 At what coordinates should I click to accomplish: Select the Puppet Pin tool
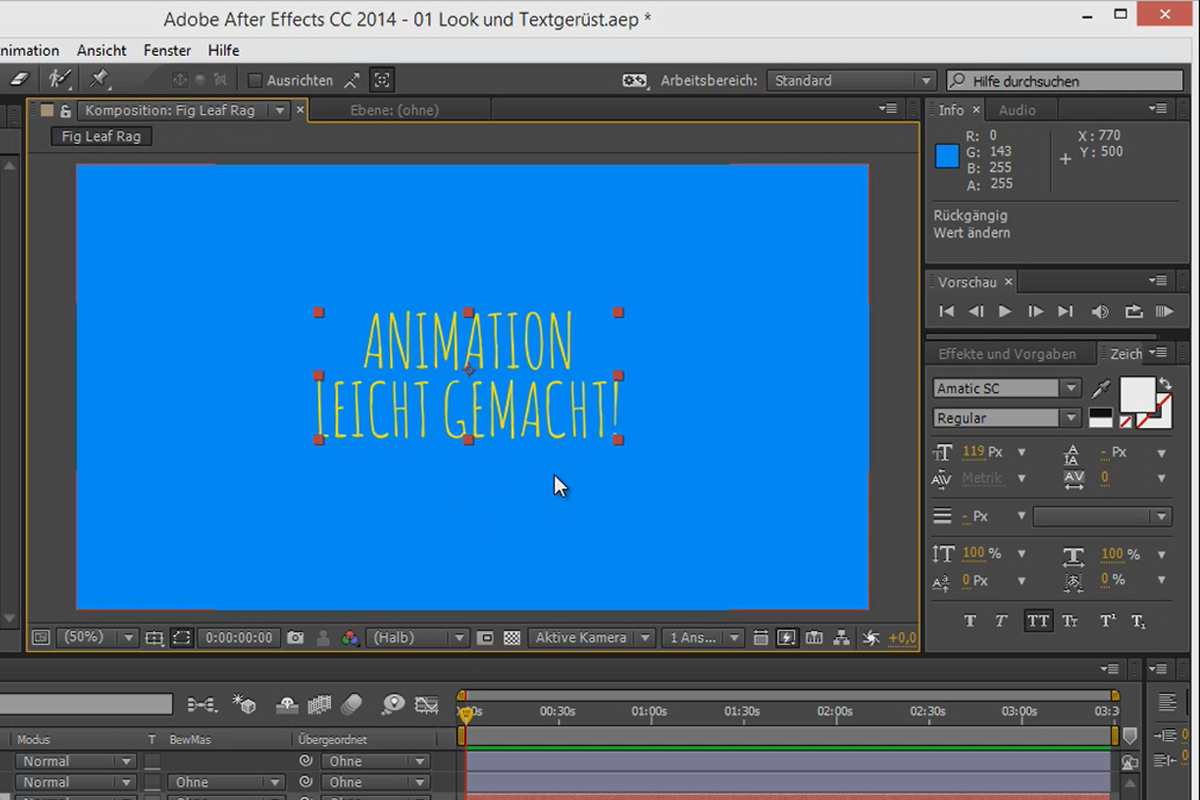[99, 80]
